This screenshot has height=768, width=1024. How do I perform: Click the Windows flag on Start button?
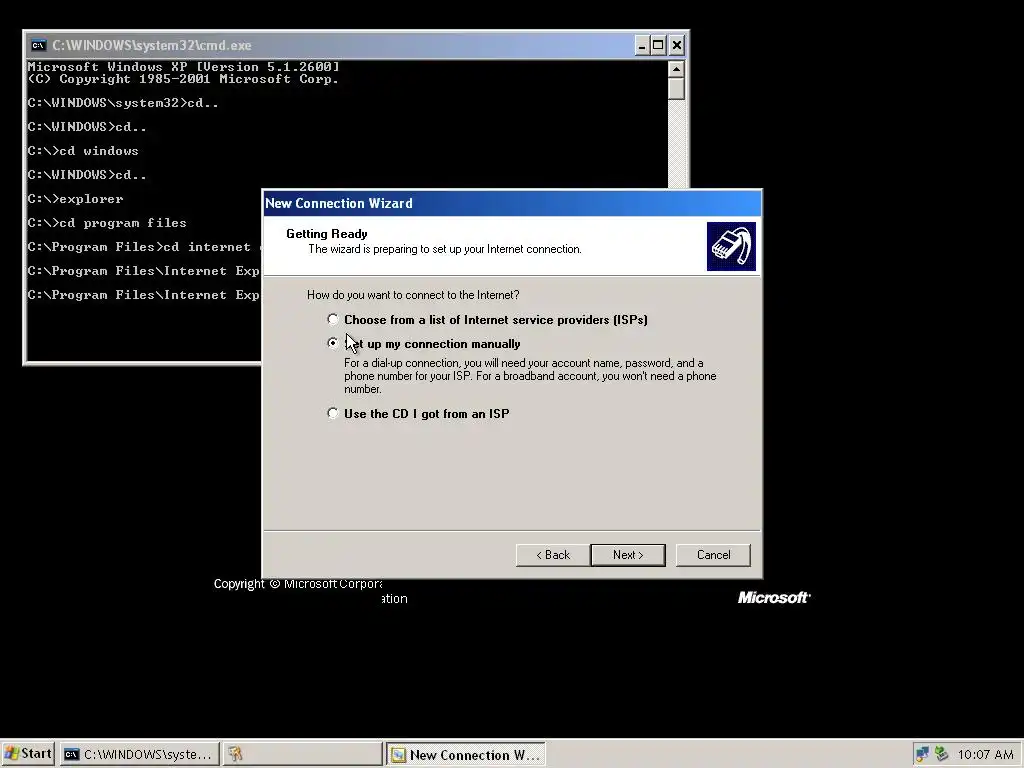(11, 754)
